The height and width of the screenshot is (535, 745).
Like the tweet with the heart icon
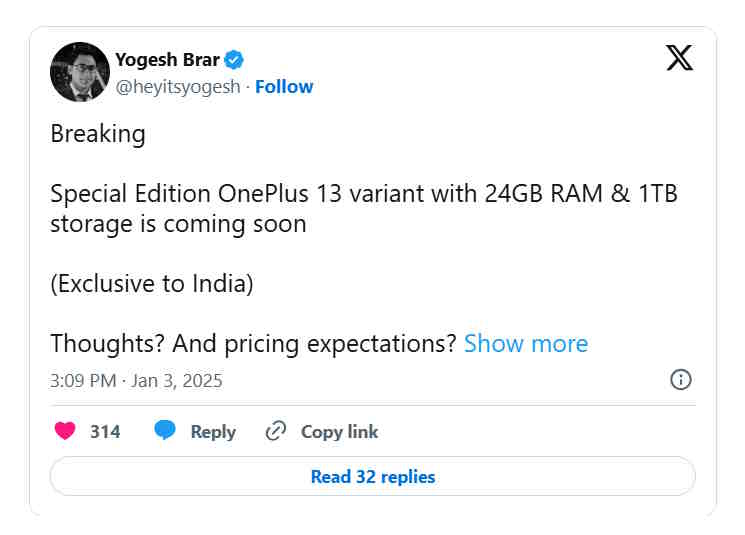tap(65, 431)
